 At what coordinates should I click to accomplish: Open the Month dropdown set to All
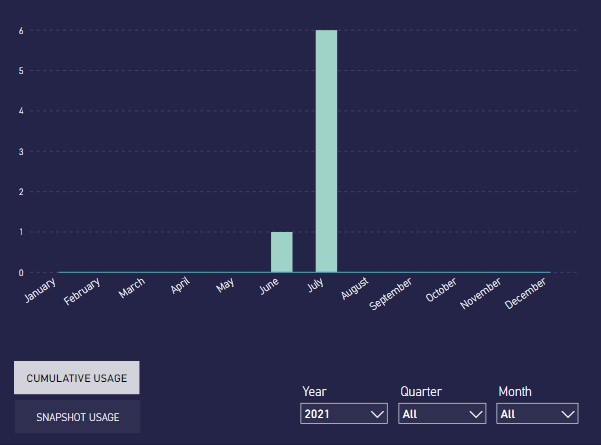click(x=537, y=414)
